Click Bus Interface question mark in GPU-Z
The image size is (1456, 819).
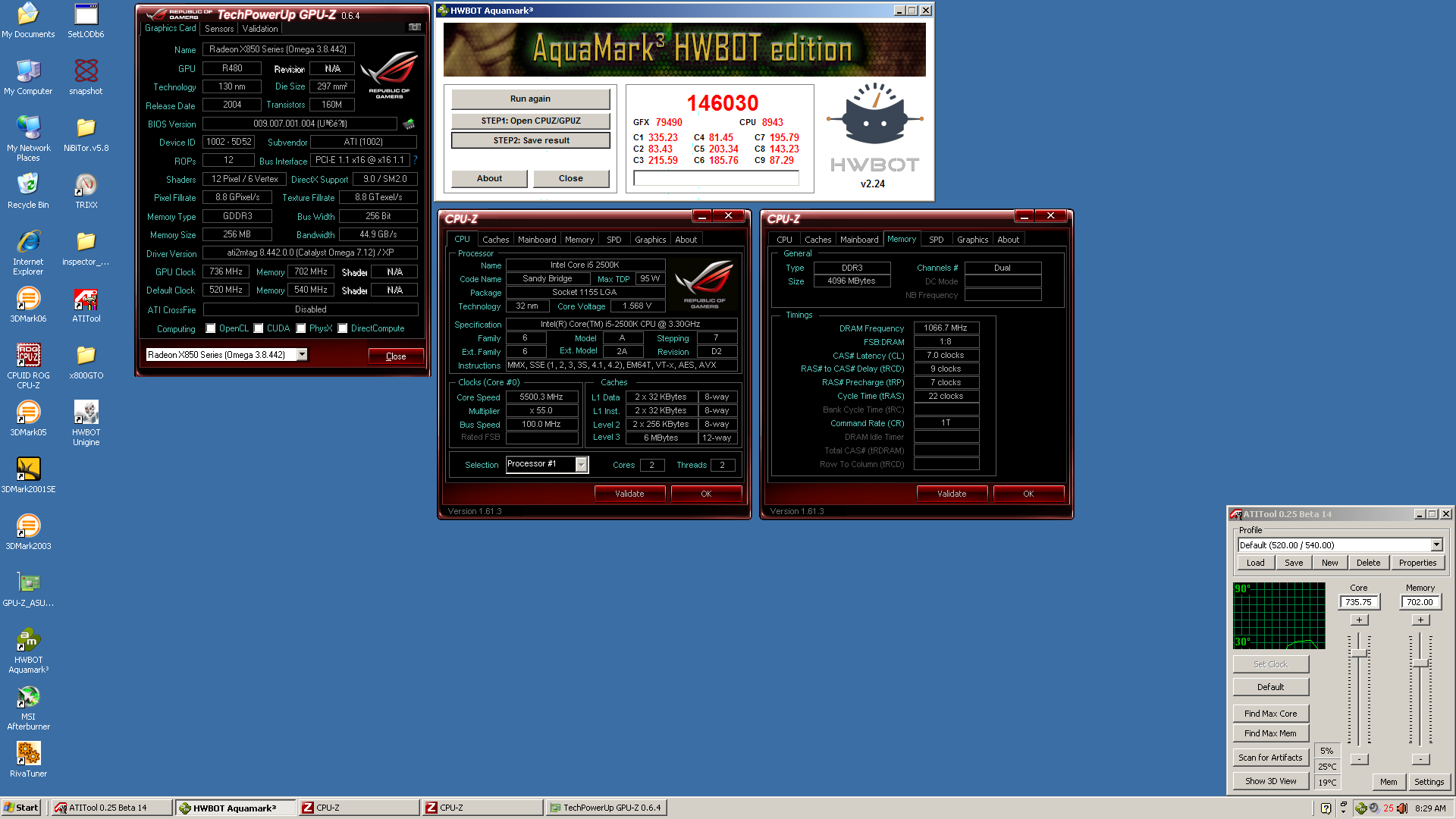415,160
